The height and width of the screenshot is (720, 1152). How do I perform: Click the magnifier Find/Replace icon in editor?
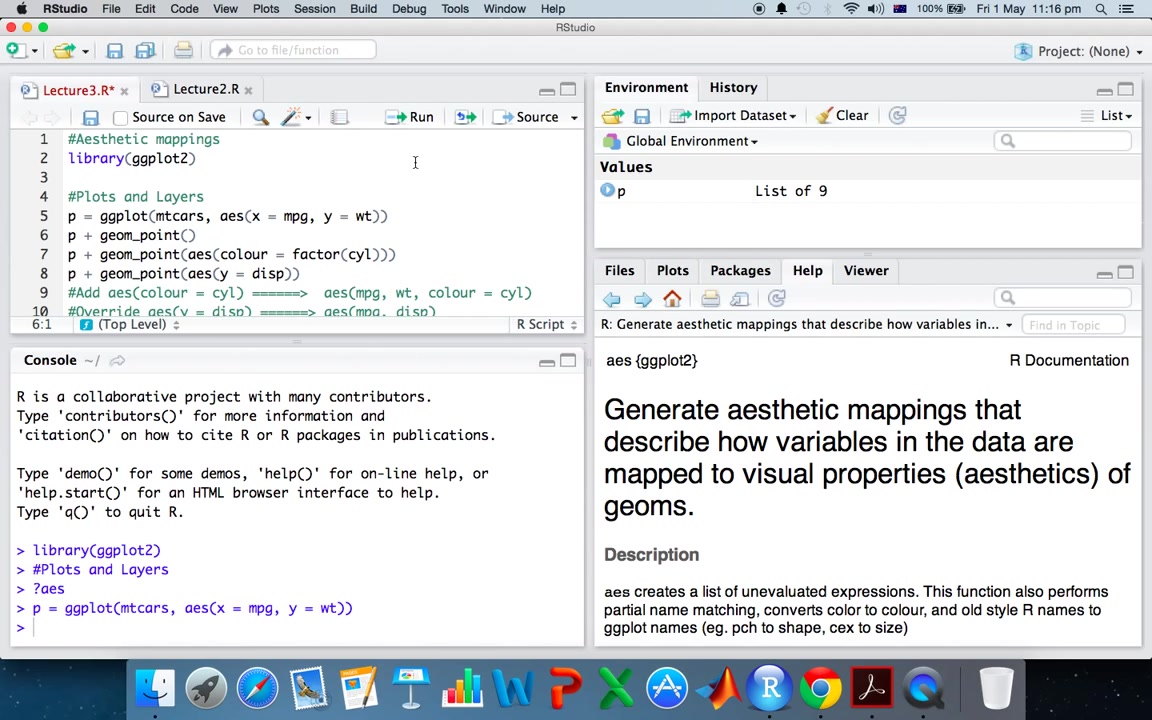pos(260,117)
